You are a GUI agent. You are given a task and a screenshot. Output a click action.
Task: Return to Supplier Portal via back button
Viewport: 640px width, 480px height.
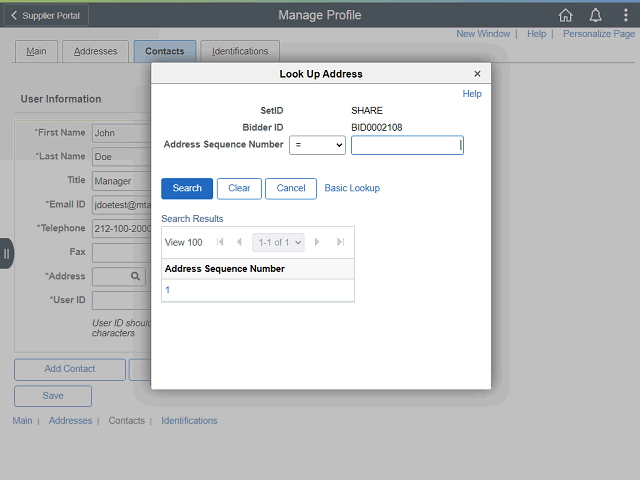tap(46, 16)
